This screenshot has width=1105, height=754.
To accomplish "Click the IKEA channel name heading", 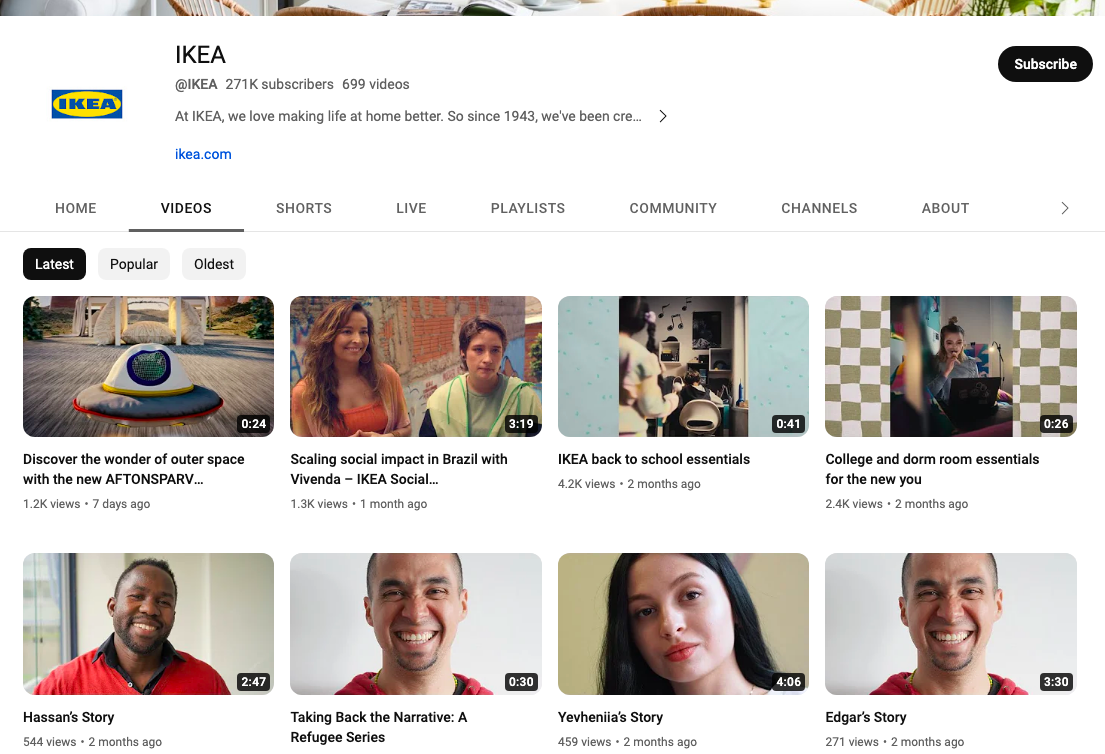I will 200,55.
